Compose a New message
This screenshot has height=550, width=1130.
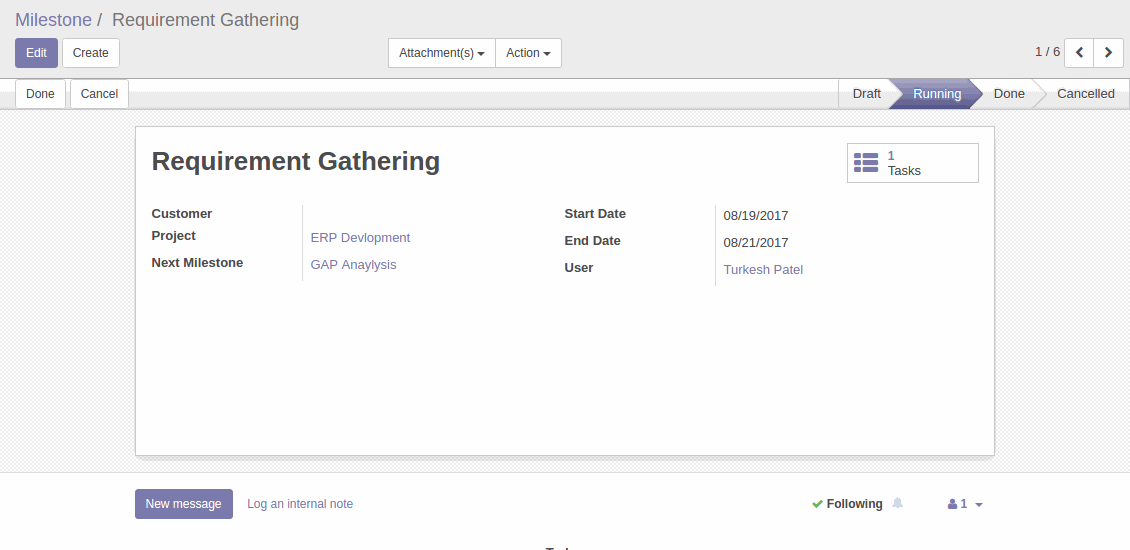[x=184, y=504]
